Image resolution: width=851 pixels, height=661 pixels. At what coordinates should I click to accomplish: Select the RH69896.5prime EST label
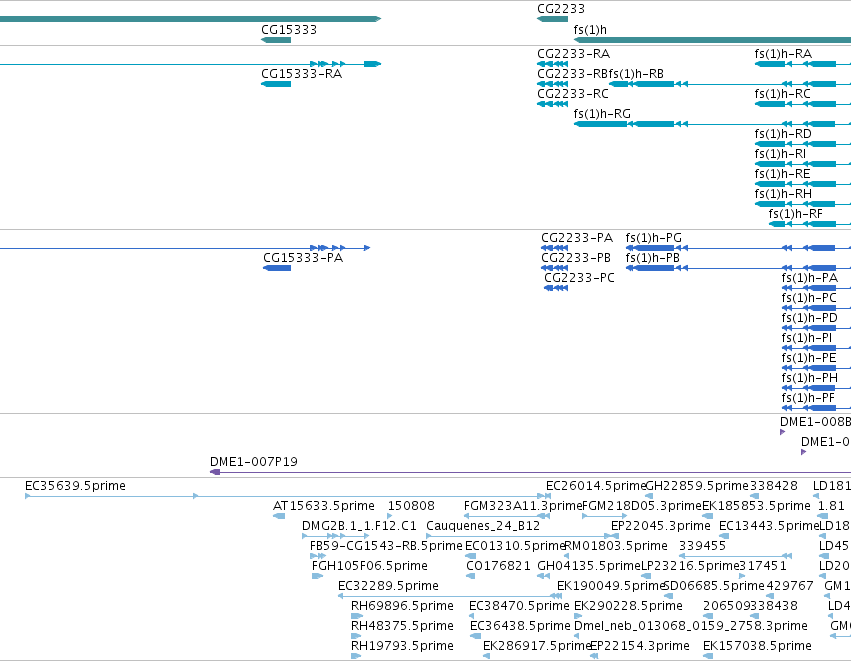[402, 606]
